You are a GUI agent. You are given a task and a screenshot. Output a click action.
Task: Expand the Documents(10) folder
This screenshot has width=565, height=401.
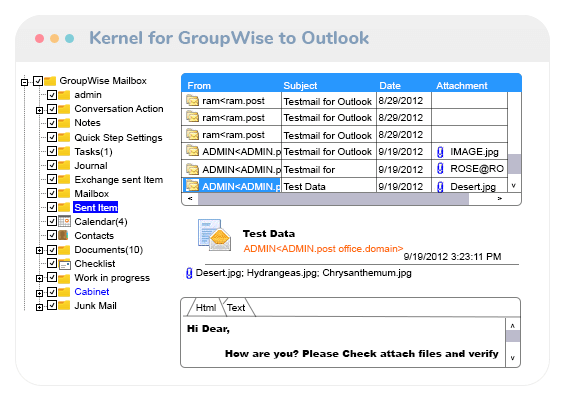pos(40,250)
